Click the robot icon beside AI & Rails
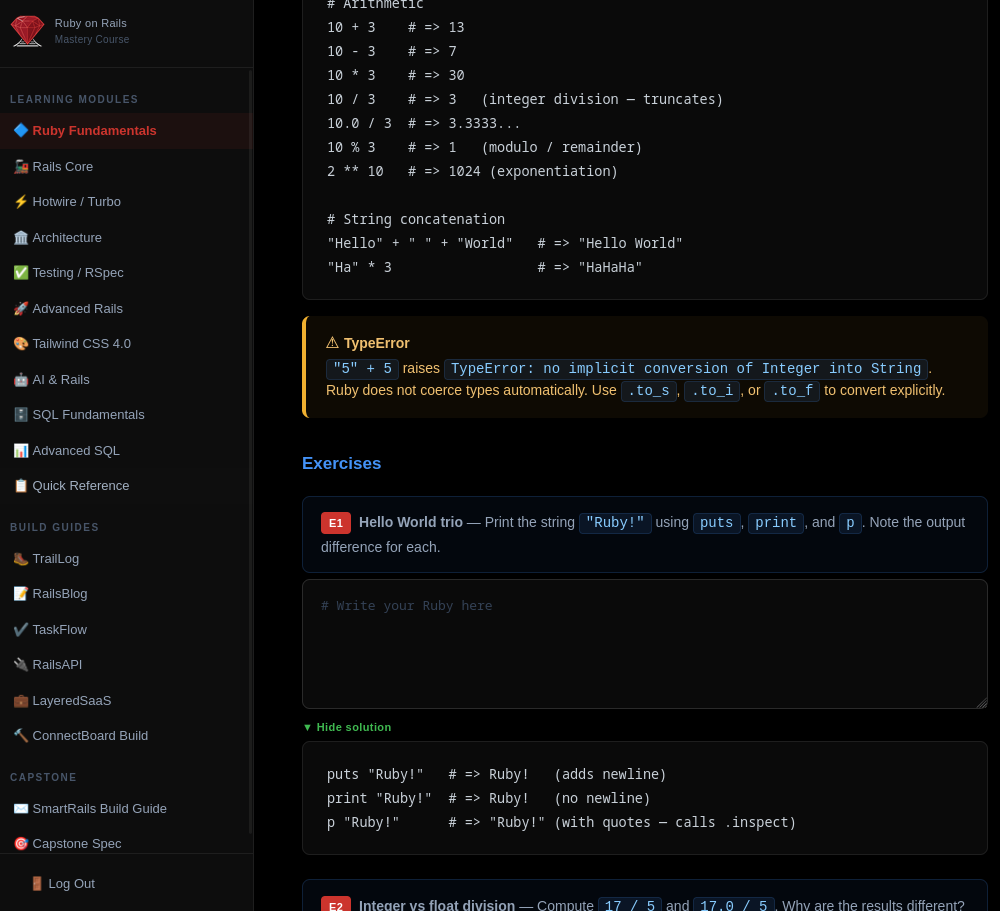1000x911 pixels. [x=21, y=380]
